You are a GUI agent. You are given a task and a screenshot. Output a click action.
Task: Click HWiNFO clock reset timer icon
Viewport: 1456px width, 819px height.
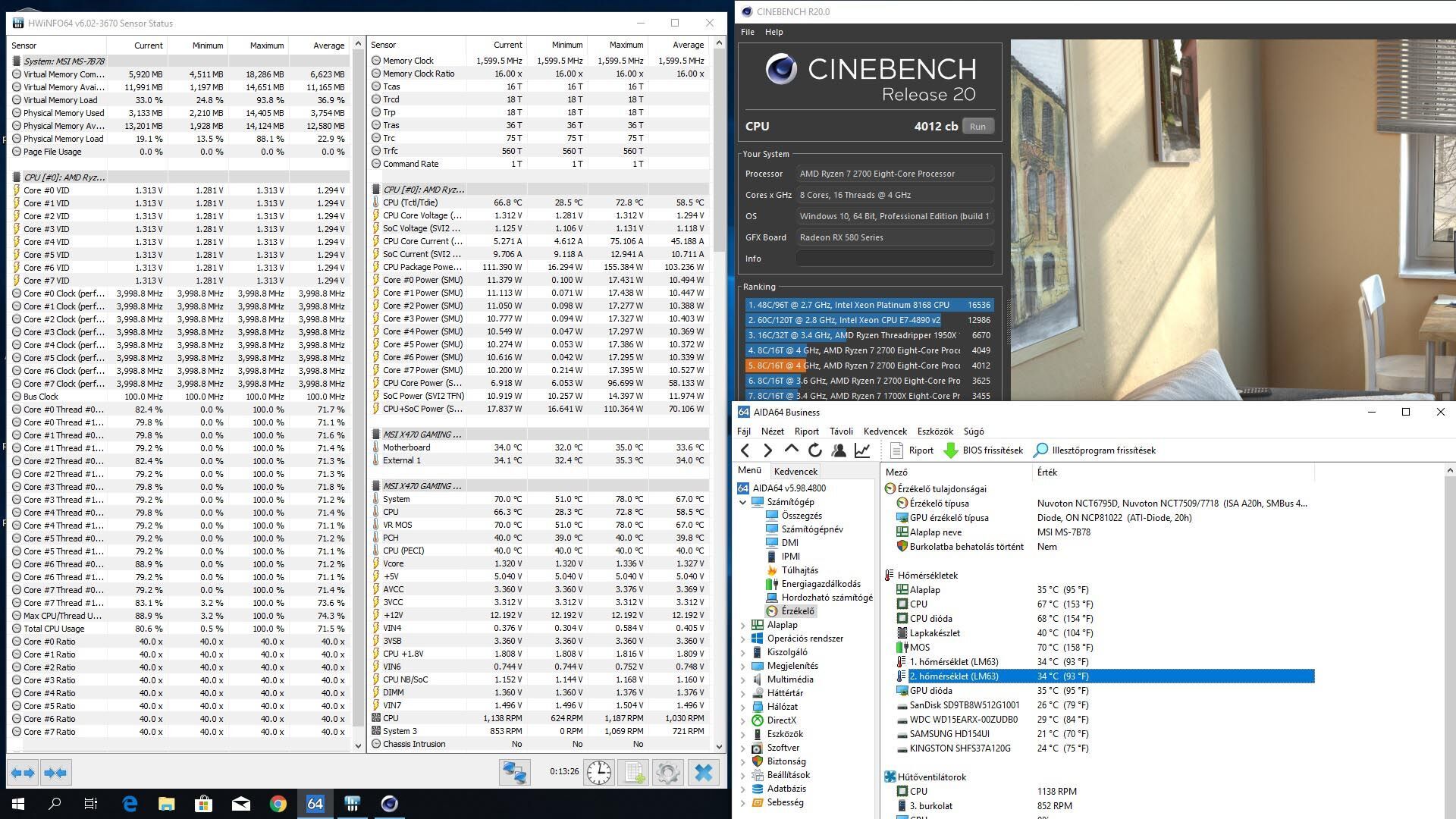[x=599, y=773]
